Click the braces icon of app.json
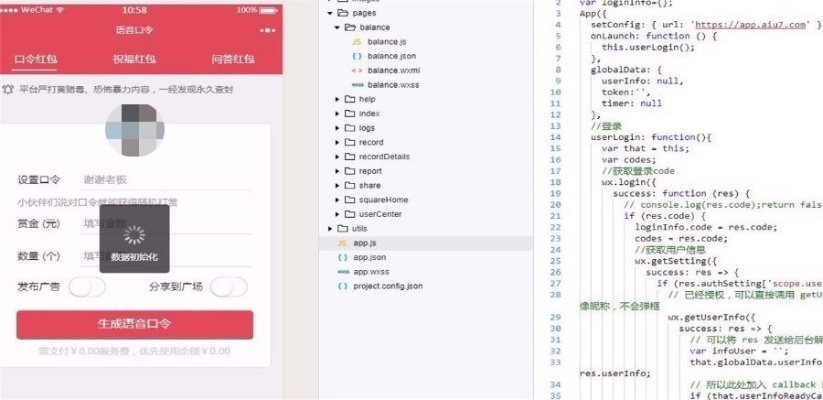Screen dimensions: 823x400 coord(343,257)
